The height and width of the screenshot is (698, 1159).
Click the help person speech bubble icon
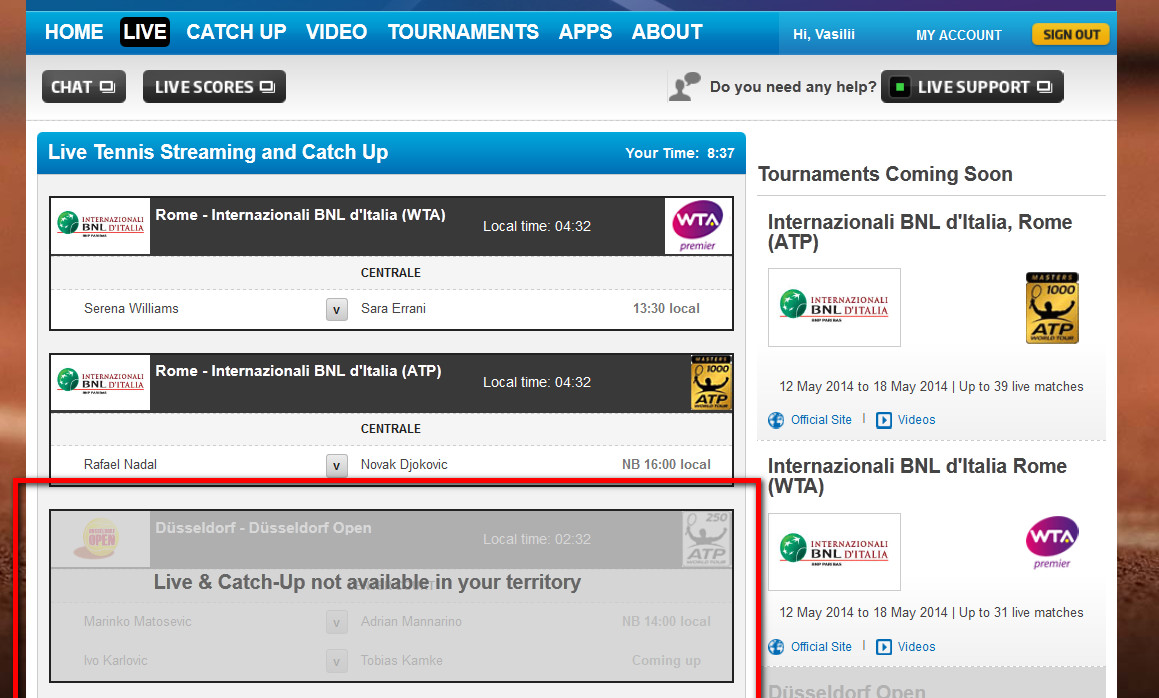(684, 87)
